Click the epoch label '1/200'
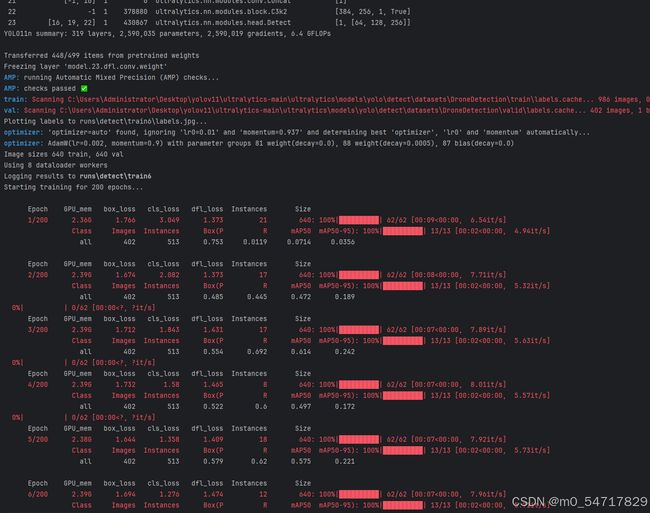650x513 pixels. click(x=38, y=220)
